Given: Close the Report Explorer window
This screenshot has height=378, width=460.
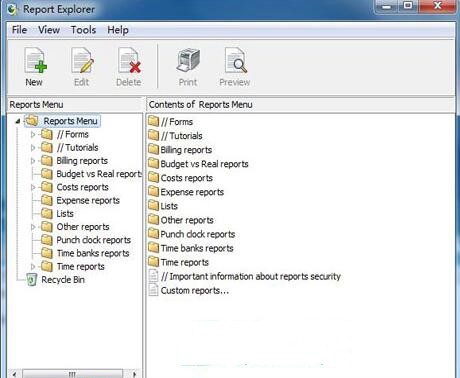Looking at the screenshot, I should (437, 6).
